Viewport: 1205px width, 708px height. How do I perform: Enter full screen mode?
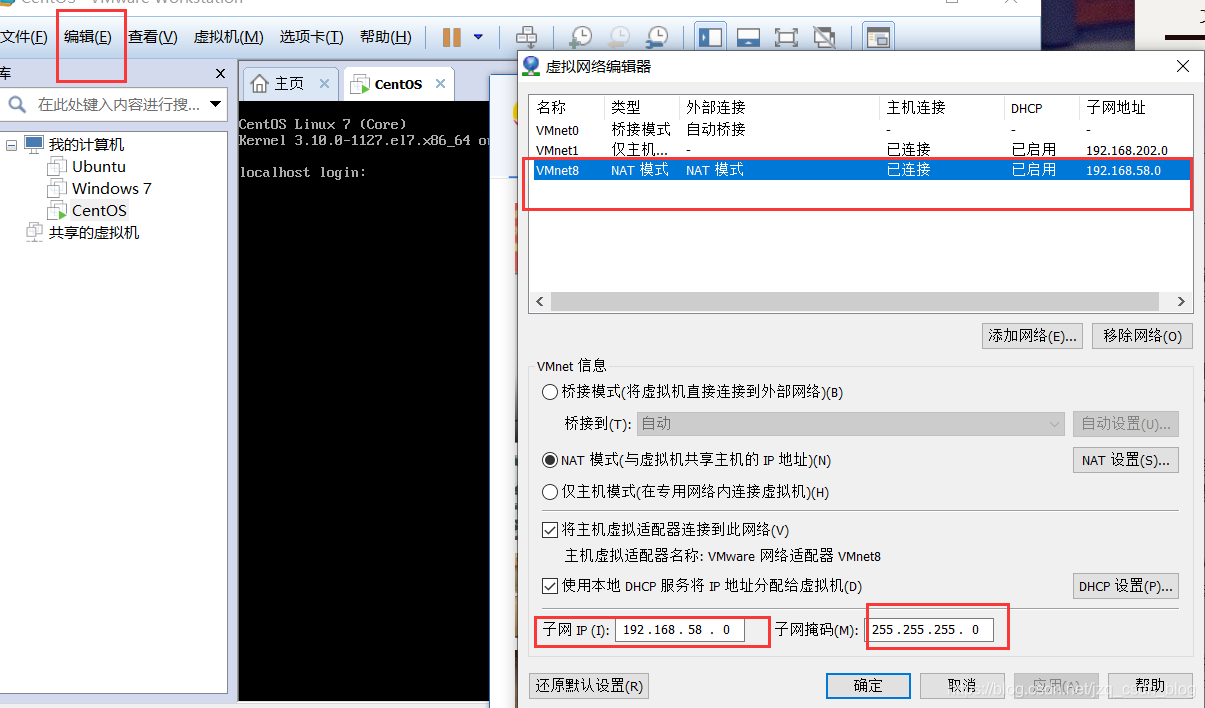point(786,37)
